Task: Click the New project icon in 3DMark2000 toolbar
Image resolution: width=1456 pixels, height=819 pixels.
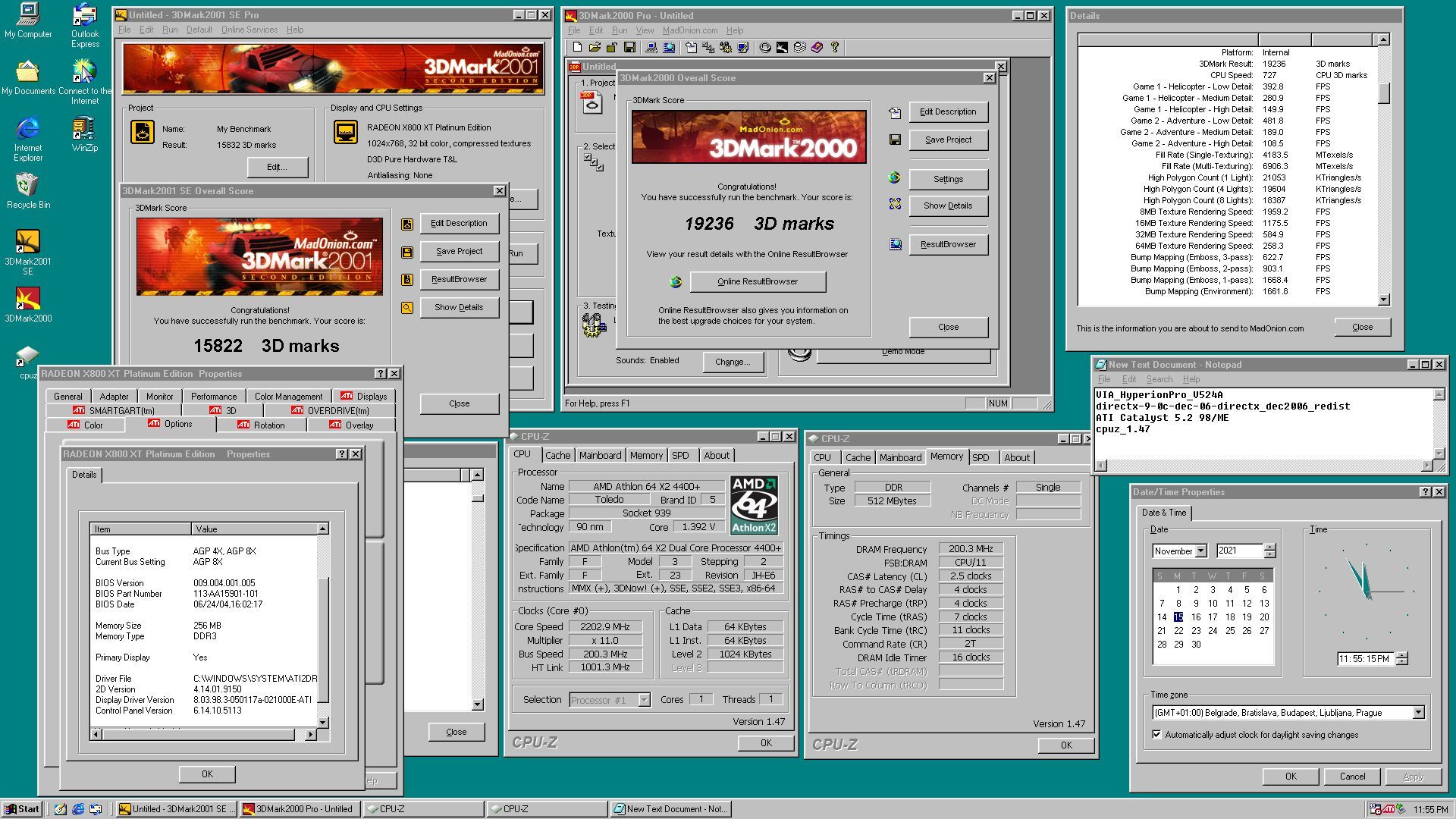Action: click(x=577, y=47)
